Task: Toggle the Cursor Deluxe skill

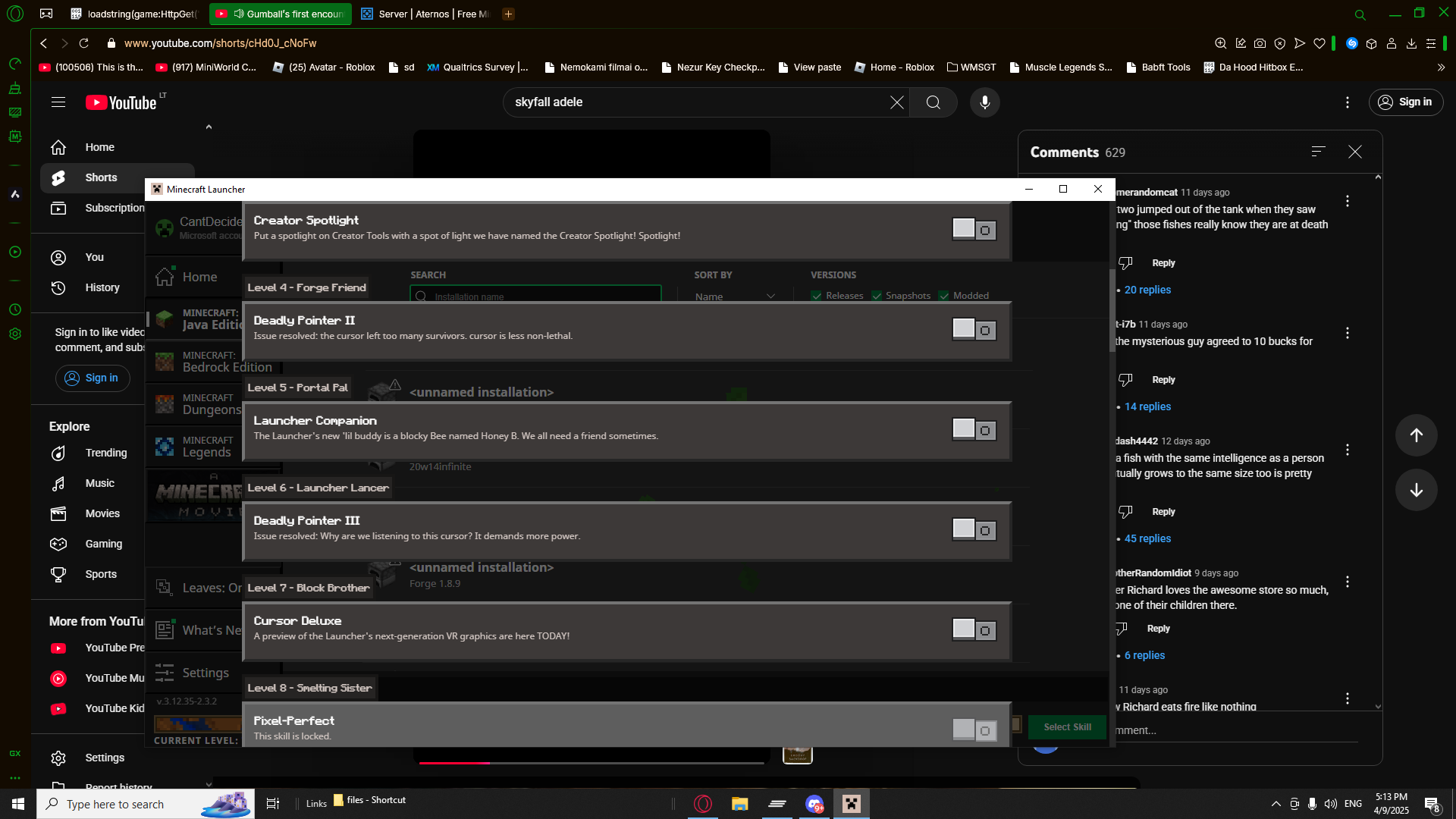Action: pos(974,629)
